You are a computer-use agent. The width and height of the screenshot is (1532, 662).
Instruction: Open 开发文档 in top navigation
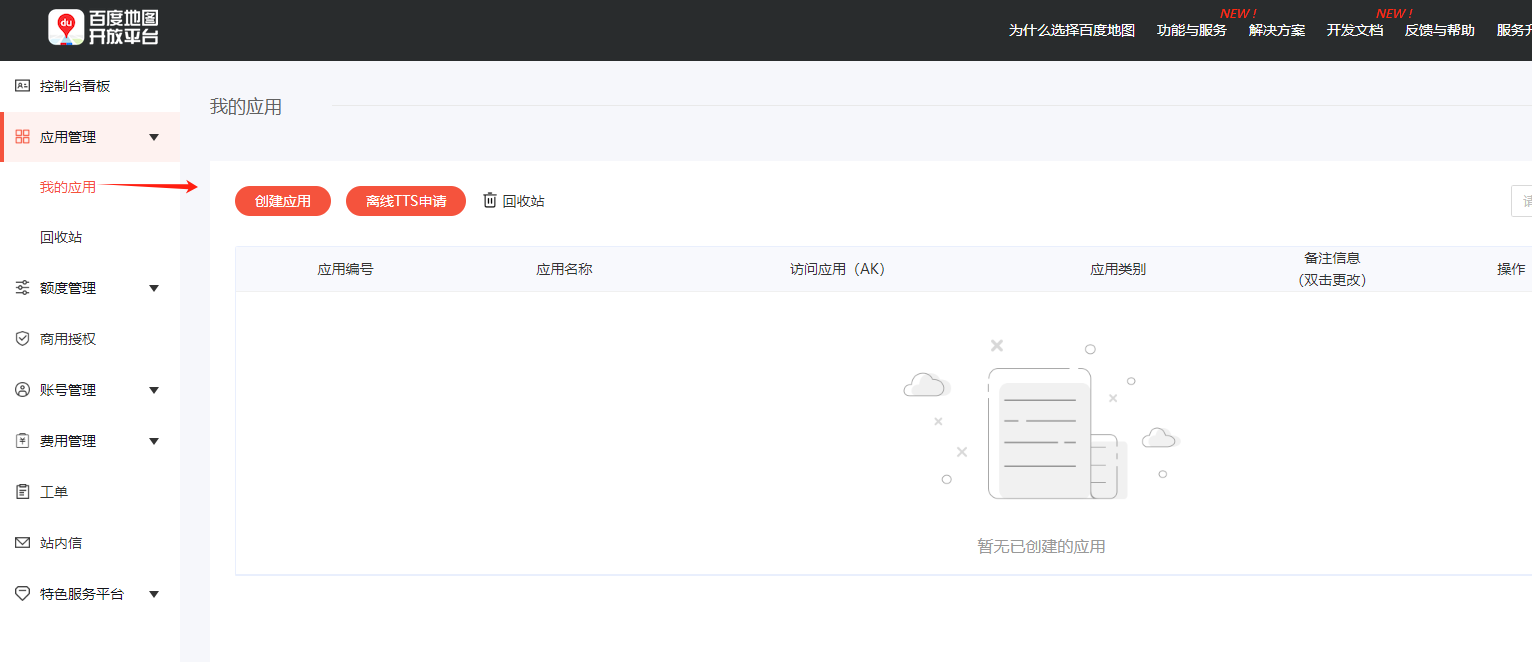[x=1355, y=30]
